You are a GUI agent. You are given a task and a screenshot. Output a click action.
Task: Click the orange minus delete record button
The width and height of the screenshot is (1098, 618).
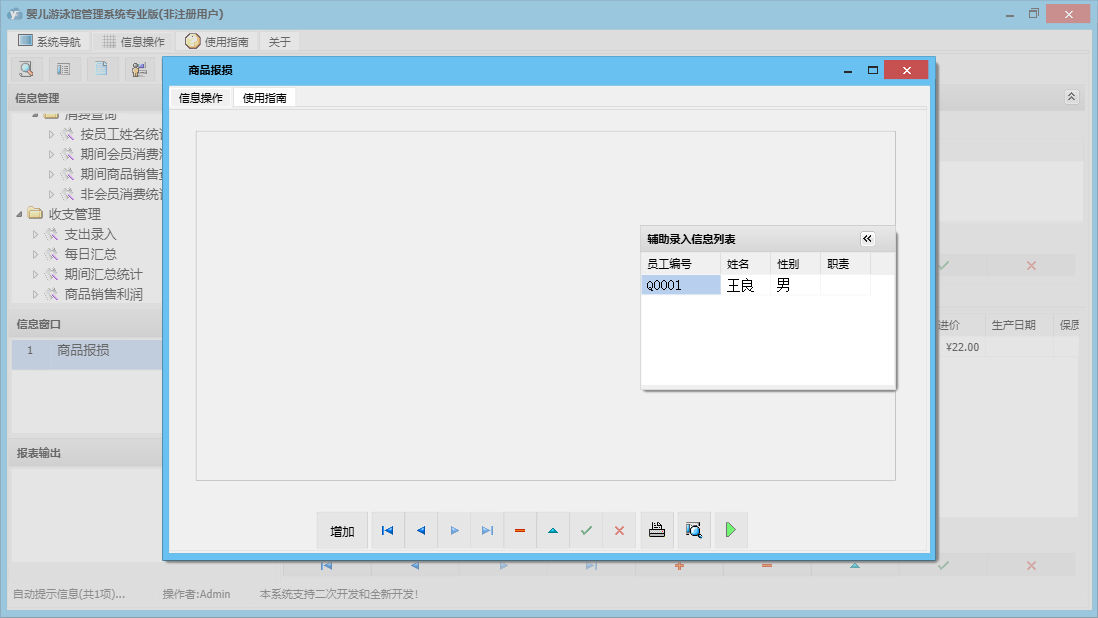click(520, 531)
